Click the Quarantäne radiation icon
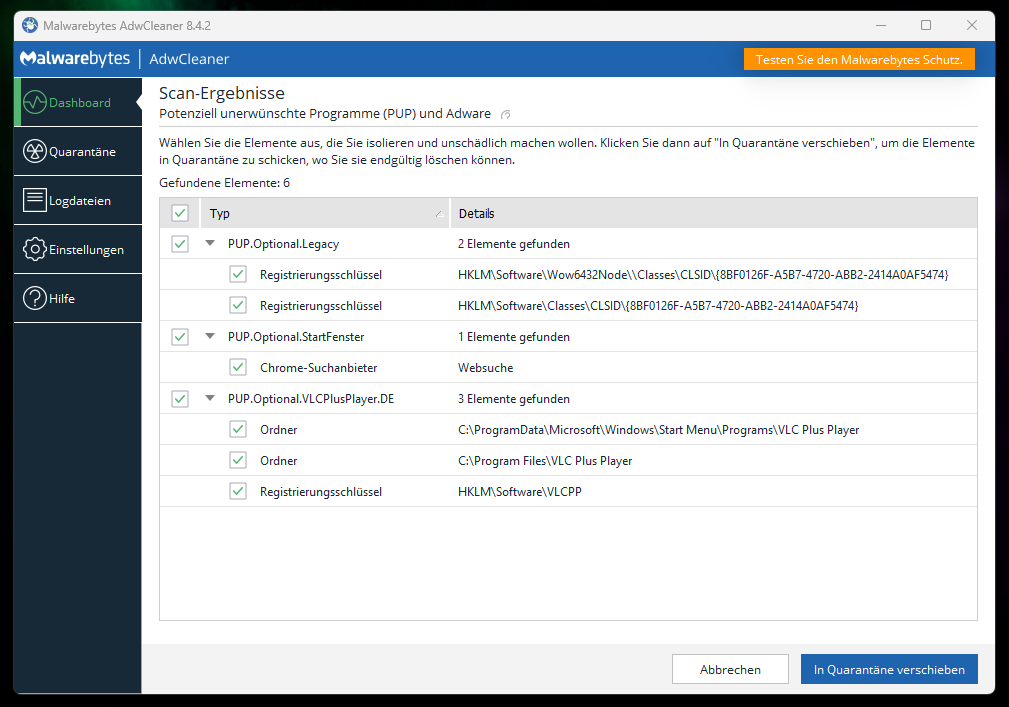The width and height of the screenshot is (1009, 707). coord(35,151)
